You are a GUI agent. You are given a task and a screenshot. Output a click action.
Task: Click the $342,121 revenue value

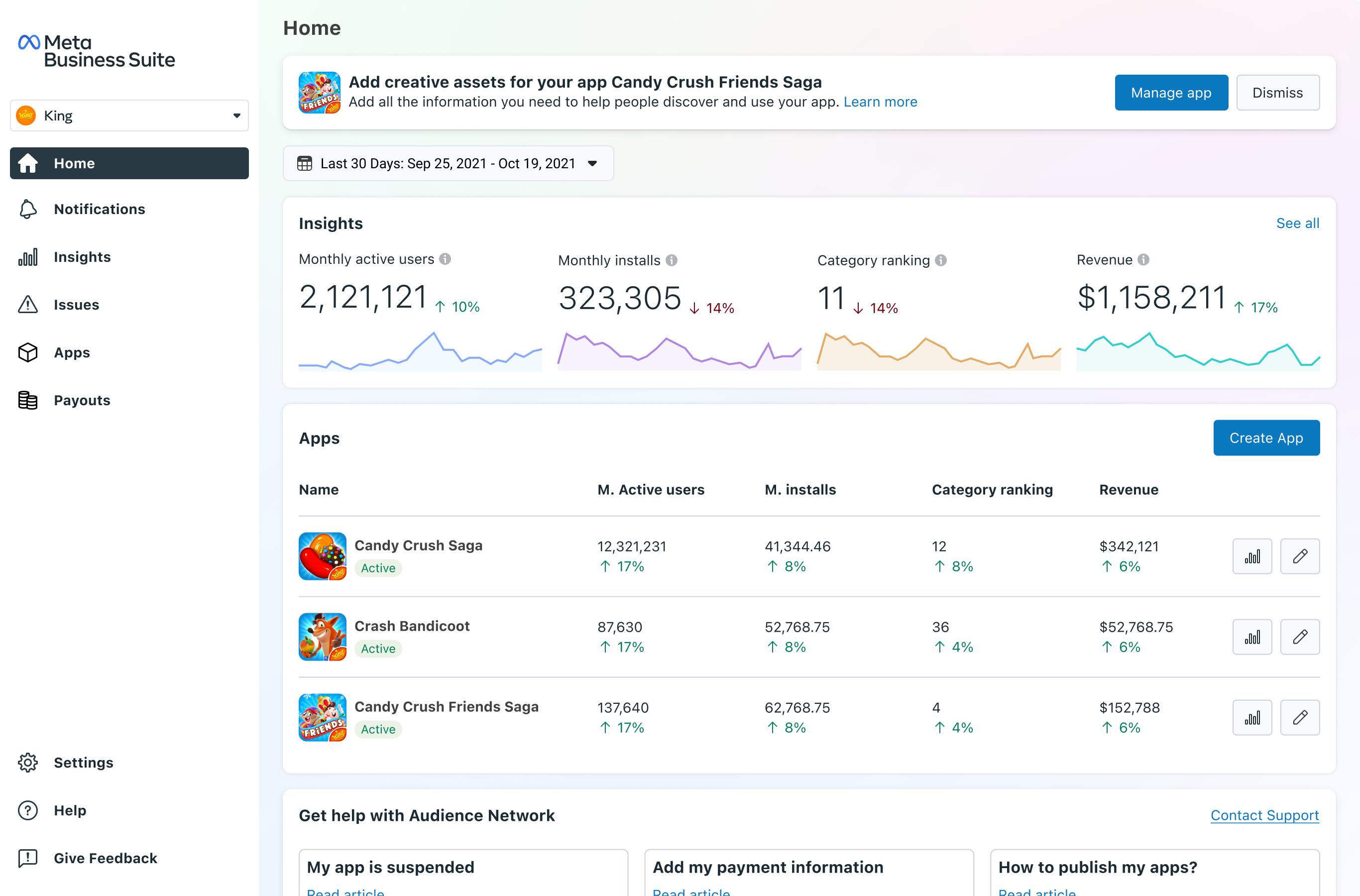(1129, 546)
